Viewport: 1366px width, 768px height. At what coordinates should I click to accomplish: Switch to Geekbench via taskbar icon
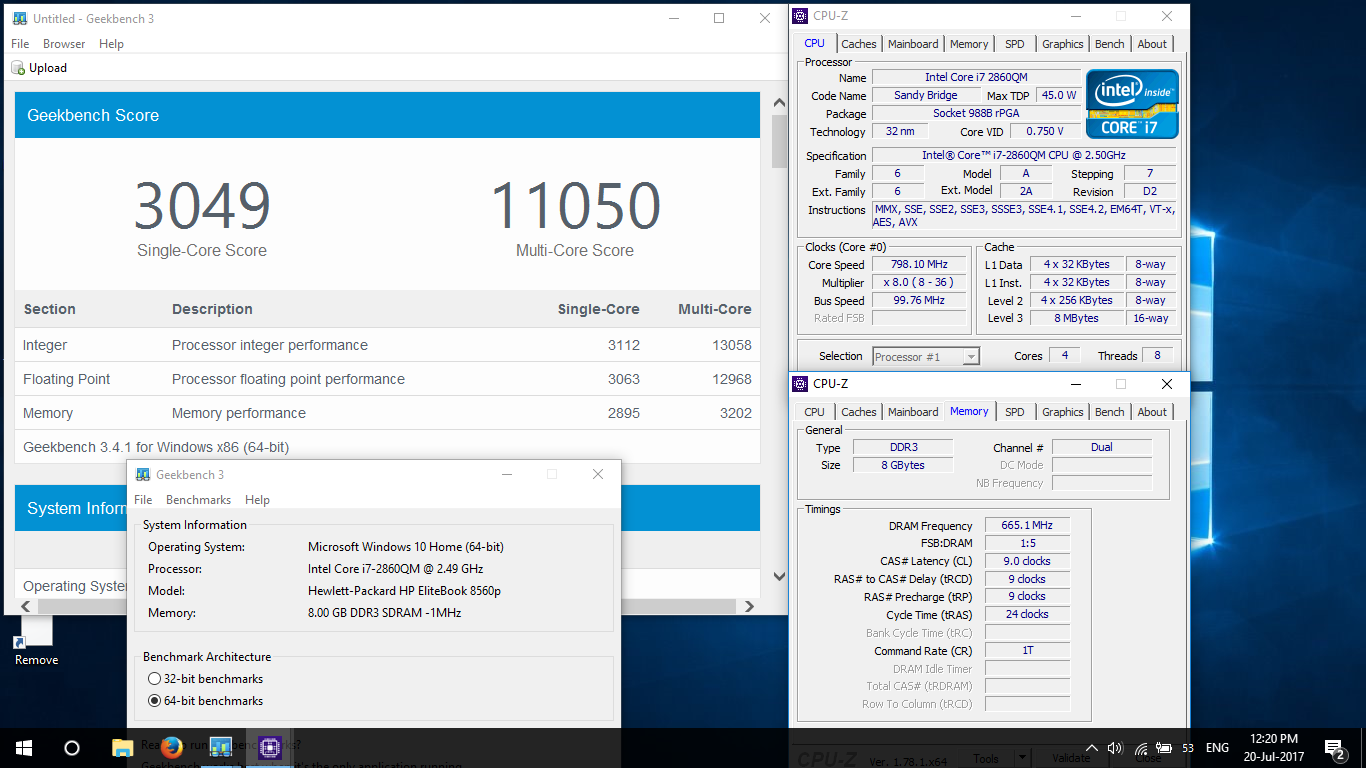(221, 748)
